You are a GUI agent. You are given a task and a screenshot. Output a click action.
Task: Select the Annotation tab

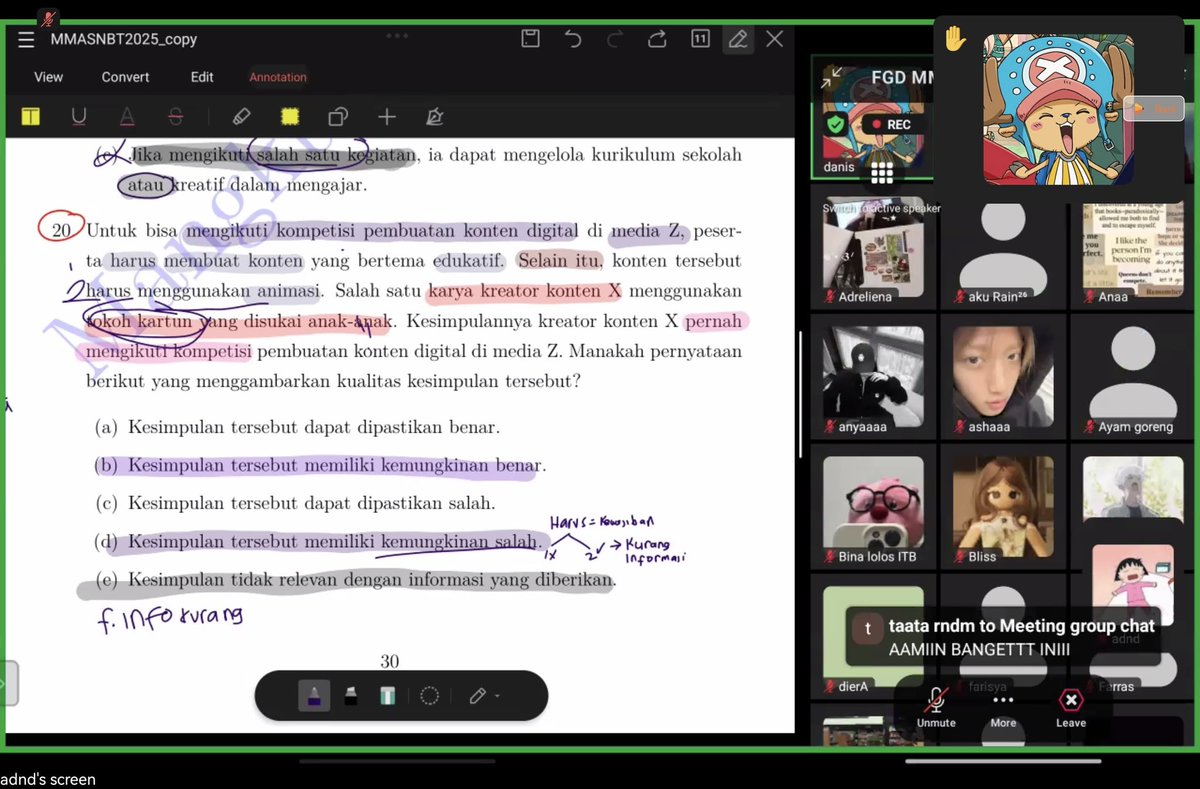pyautogui.click(x=278, y=77)
